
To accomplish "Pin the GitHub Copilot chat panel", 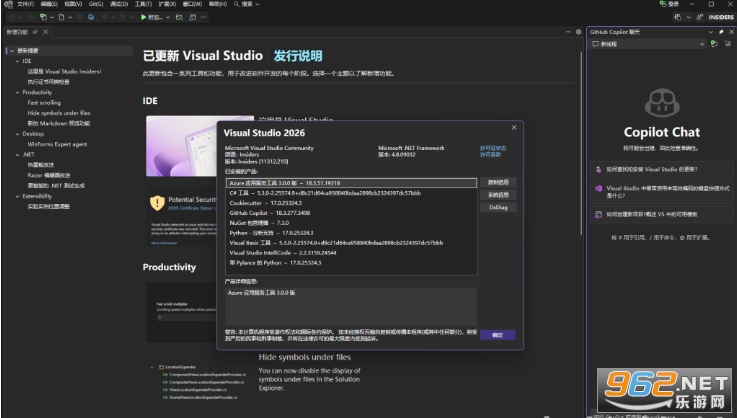I will (x=721, y=32).
